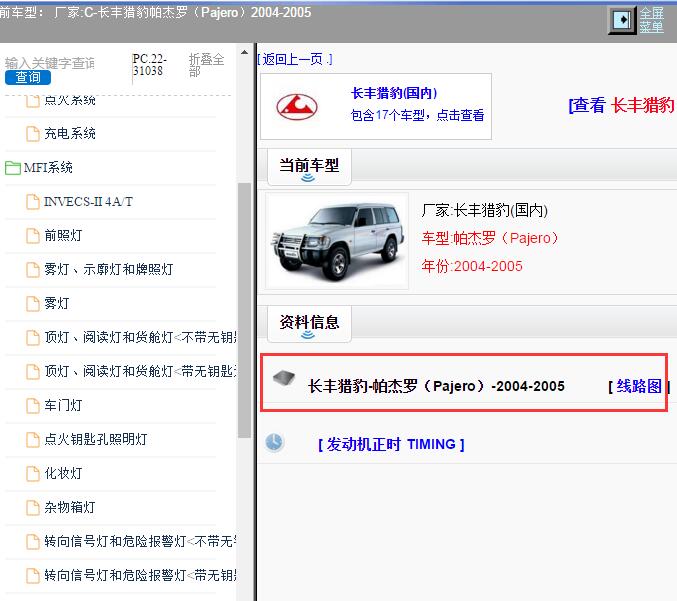Click 折叠全部 to collapse all
677x601 pixels.
coord(206,64)
